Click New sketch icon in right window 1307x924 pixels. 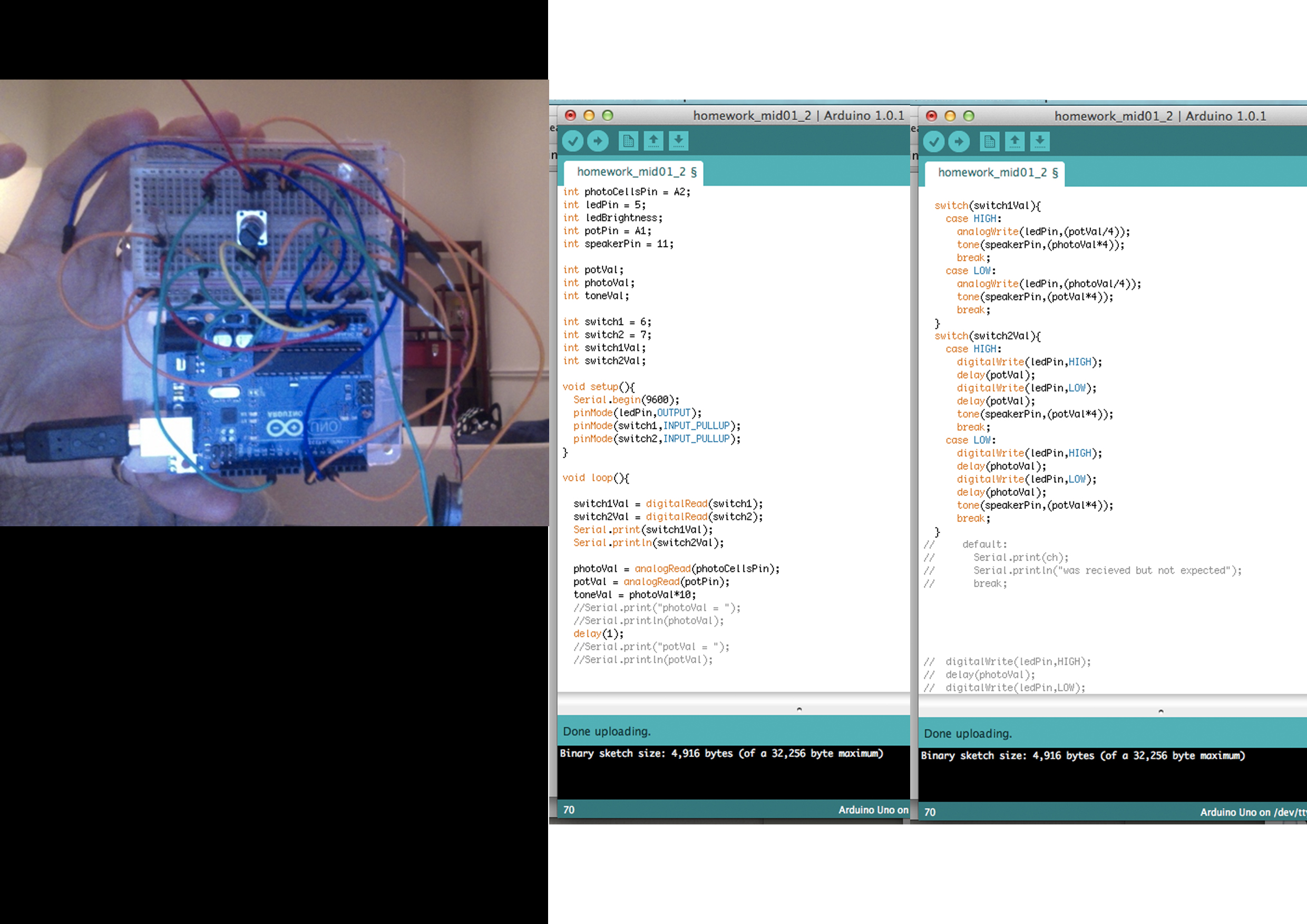989,142
